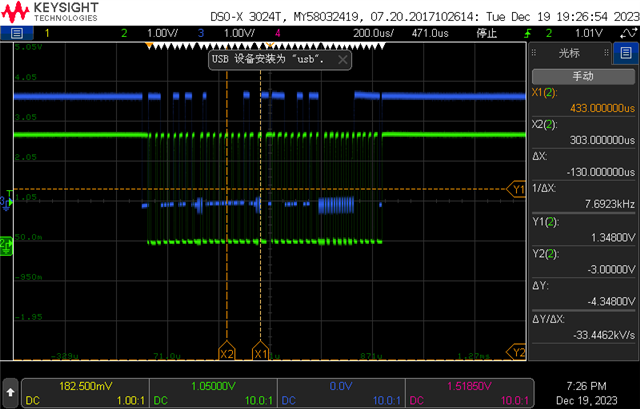Open channel 2 DC coupling info box

pos(213,393)
